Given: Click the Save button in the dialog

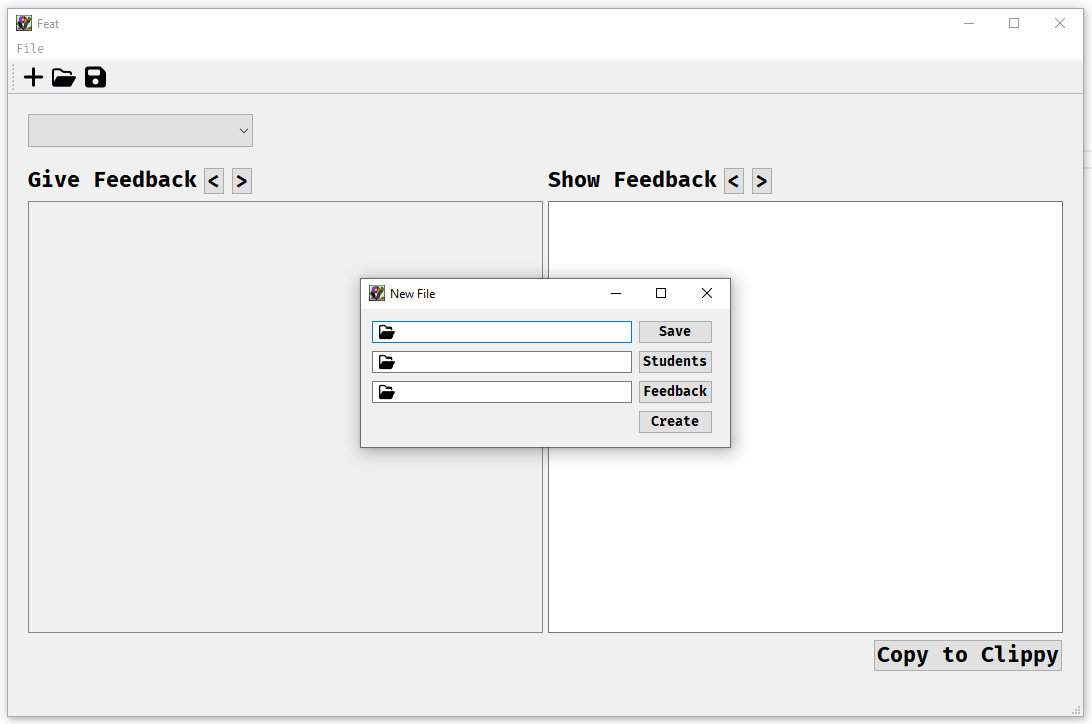Looking at the screenshot, I should tap(675, 331).
